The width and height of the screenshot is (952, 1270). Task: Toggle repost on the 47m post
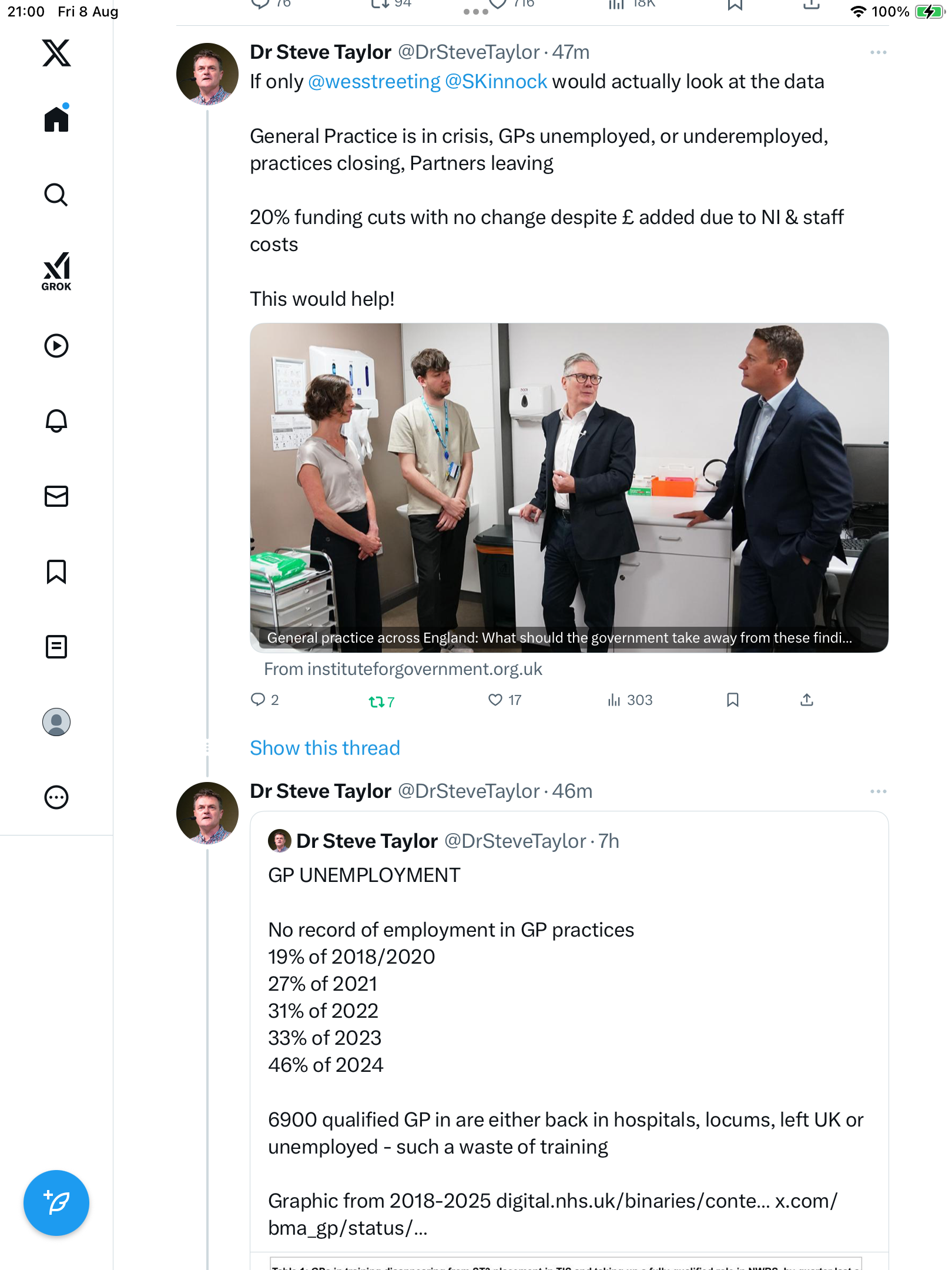tap(376, 701)
